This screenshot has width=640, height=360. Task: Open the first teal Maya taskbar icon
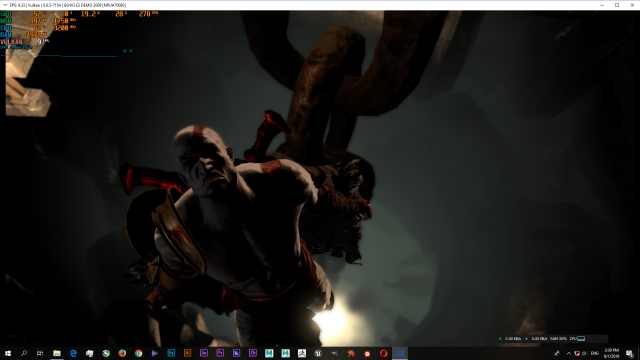269,353
